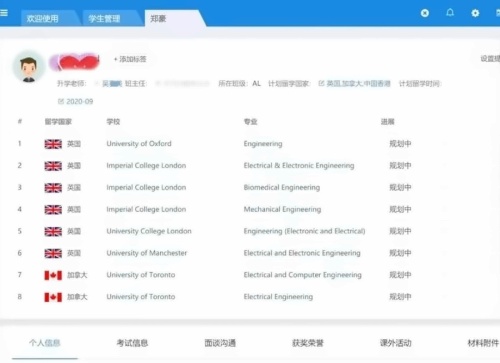This screenshot has height=363, width=500.
Task: Click the 进展 column header
Action: [387, 122]
